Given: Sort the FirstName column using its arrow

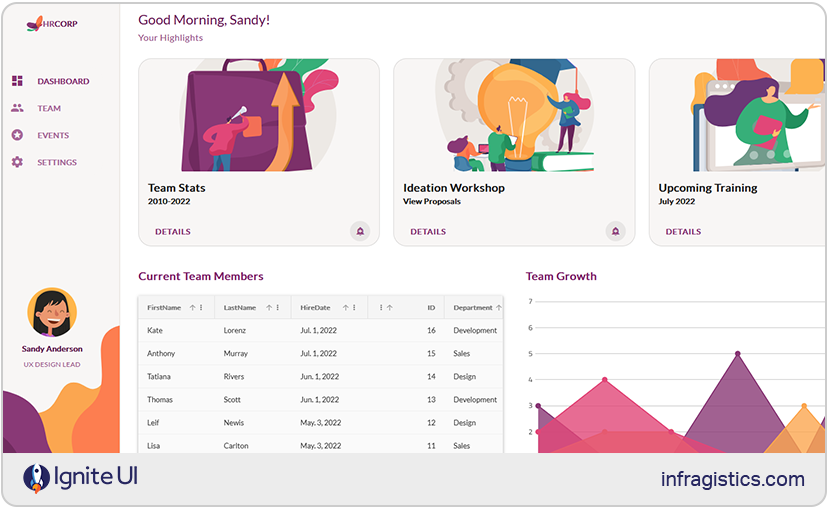Looking at the screenshot, I should pos(192,308).
